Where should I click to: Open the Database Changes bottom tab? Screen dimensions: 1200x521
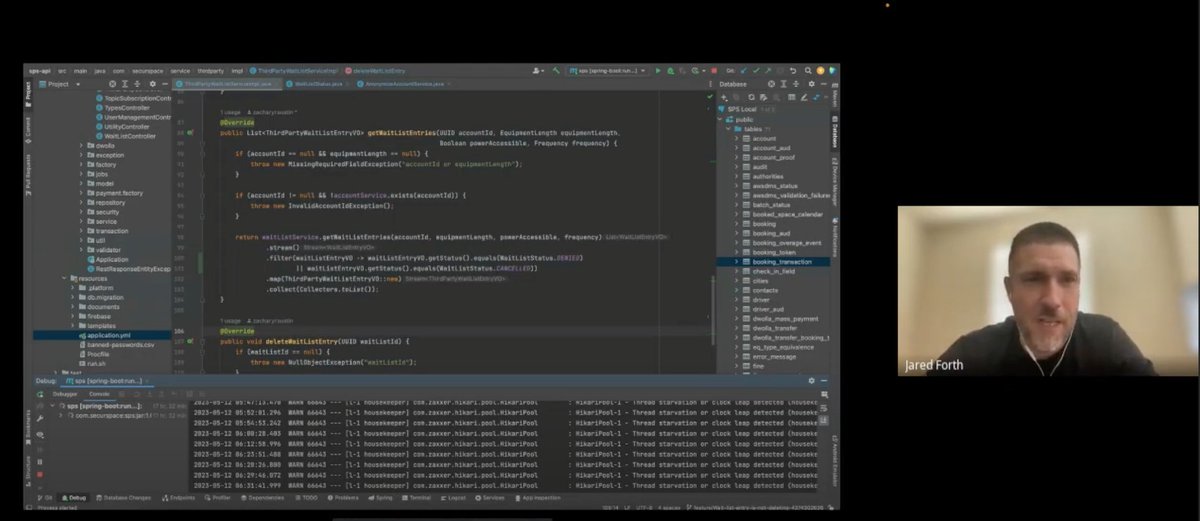(x=124, y=498)
